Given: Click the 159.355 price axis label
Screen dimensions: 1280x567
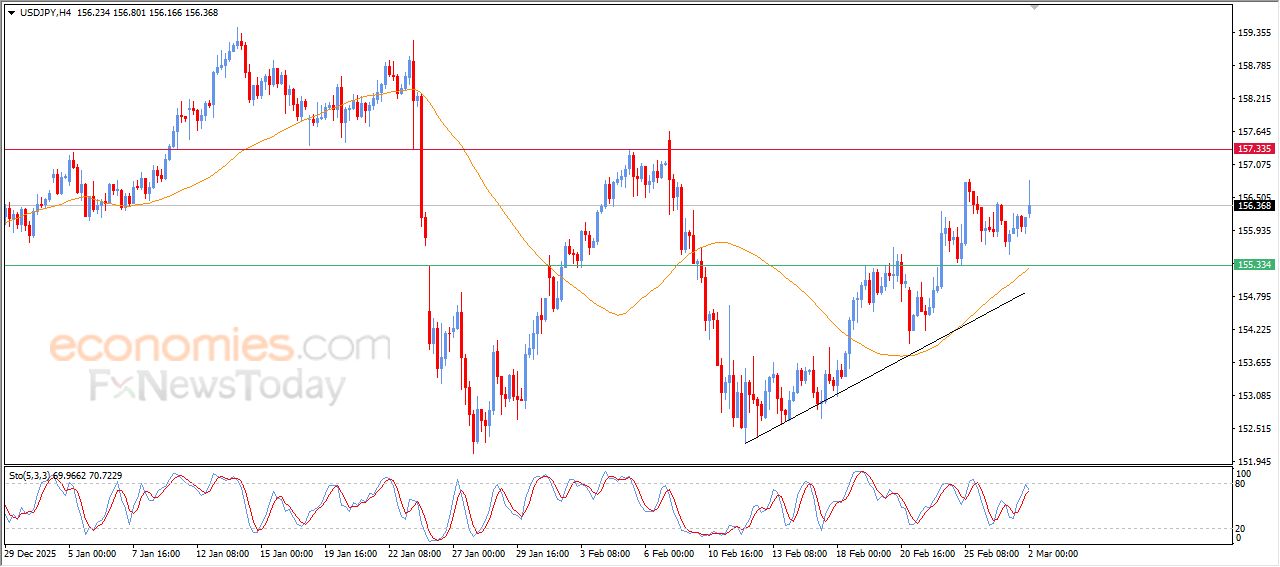Looking at the screenshot, I should pyautogui.click(x=1253, y=33).
